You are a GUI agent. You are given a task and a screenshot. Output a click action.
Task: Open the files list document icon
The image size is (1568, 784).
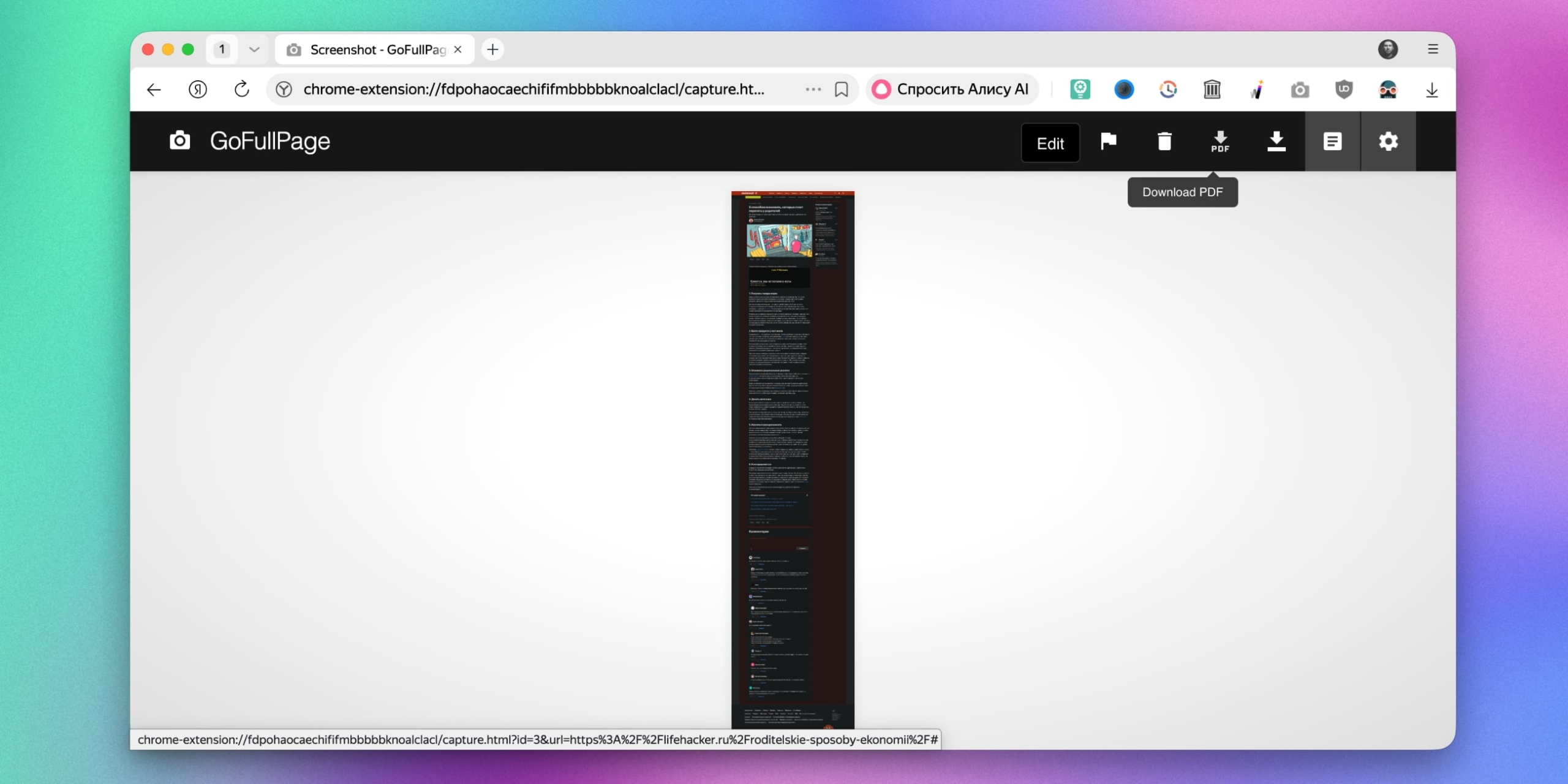(1332, 141)
